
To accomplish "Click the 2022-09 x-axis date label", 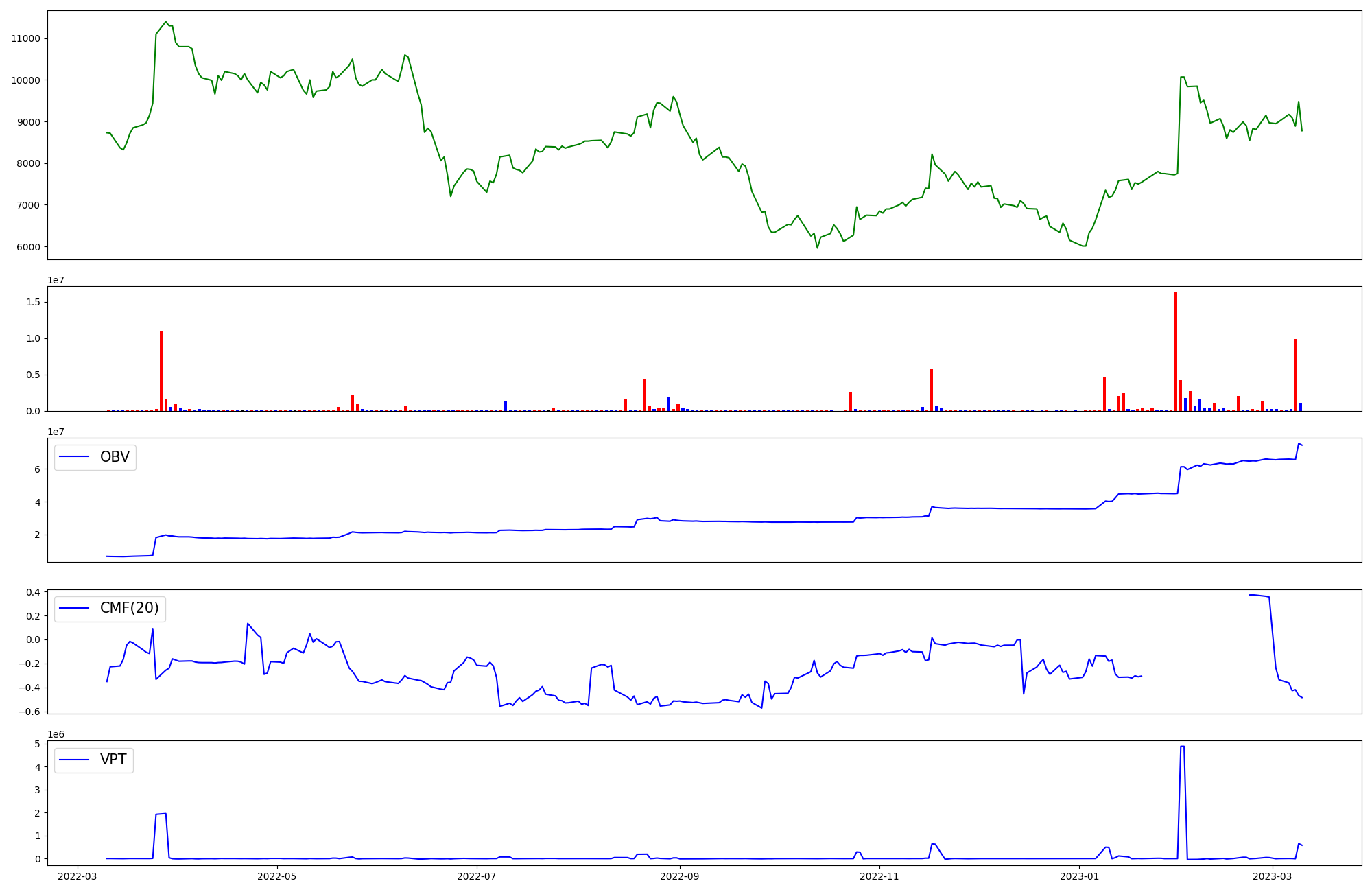I will [680, 876].
